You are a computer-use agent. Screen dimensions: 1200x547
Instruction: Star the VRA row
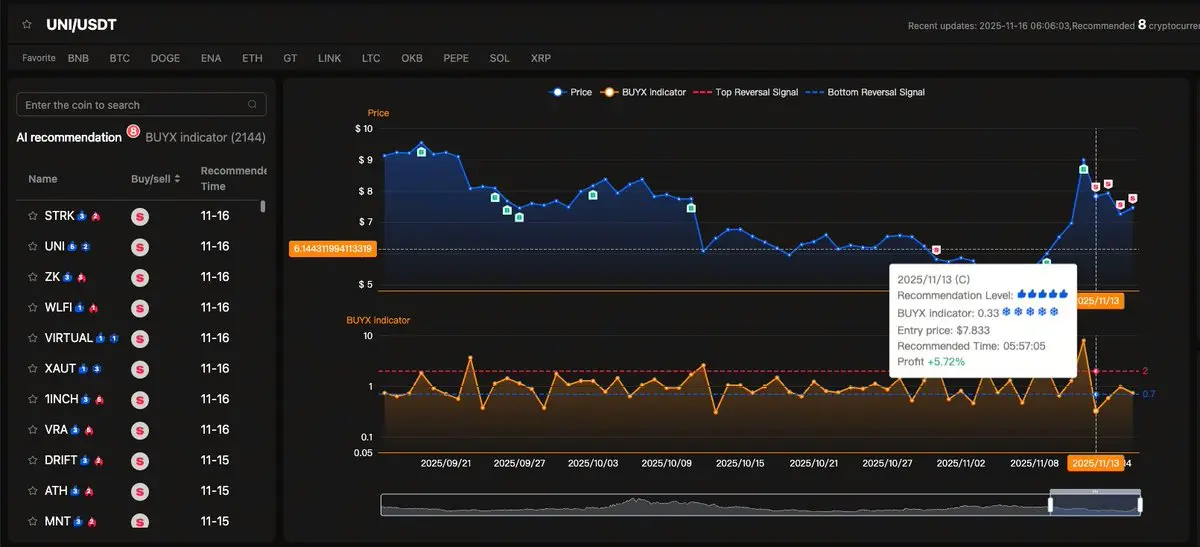click(x=33, y=430)
